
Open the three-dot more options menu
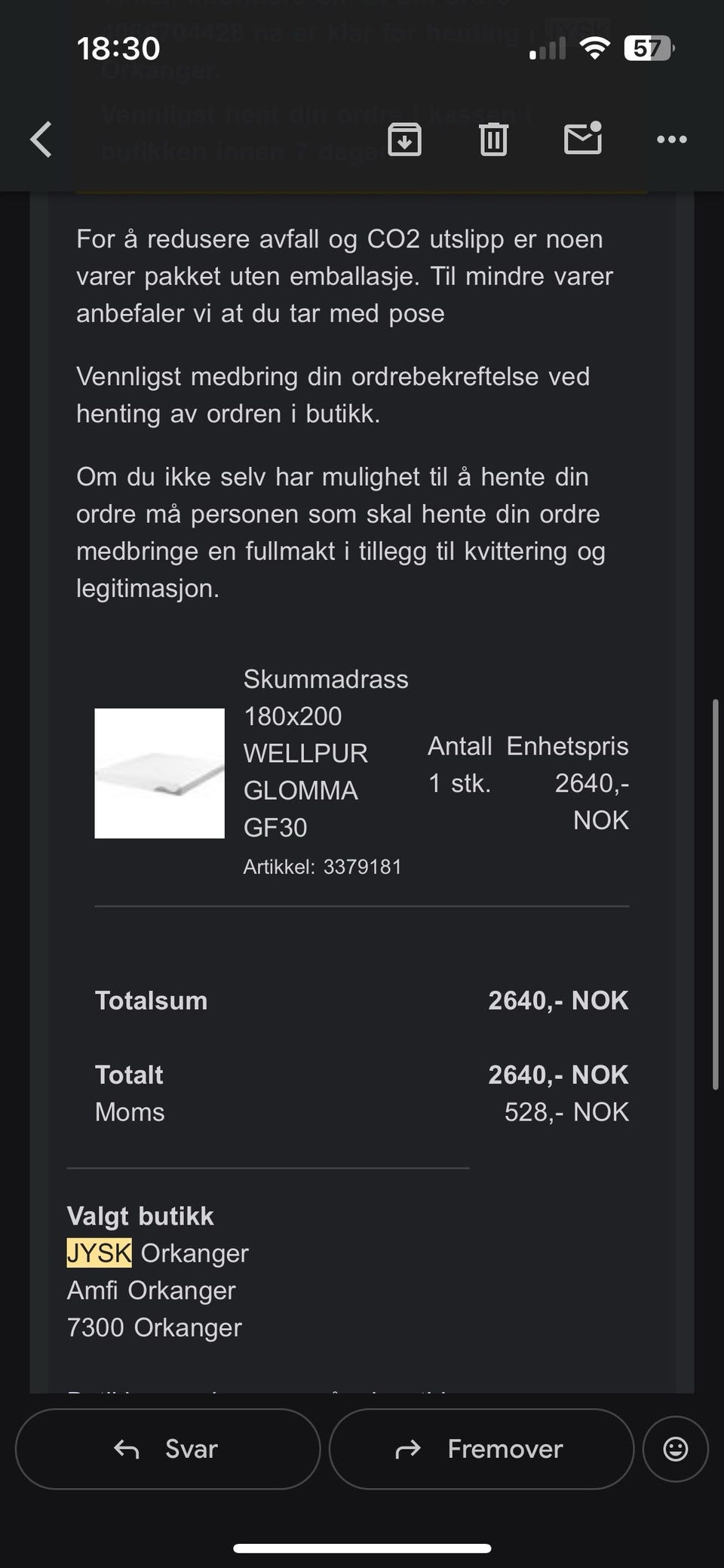671,140
